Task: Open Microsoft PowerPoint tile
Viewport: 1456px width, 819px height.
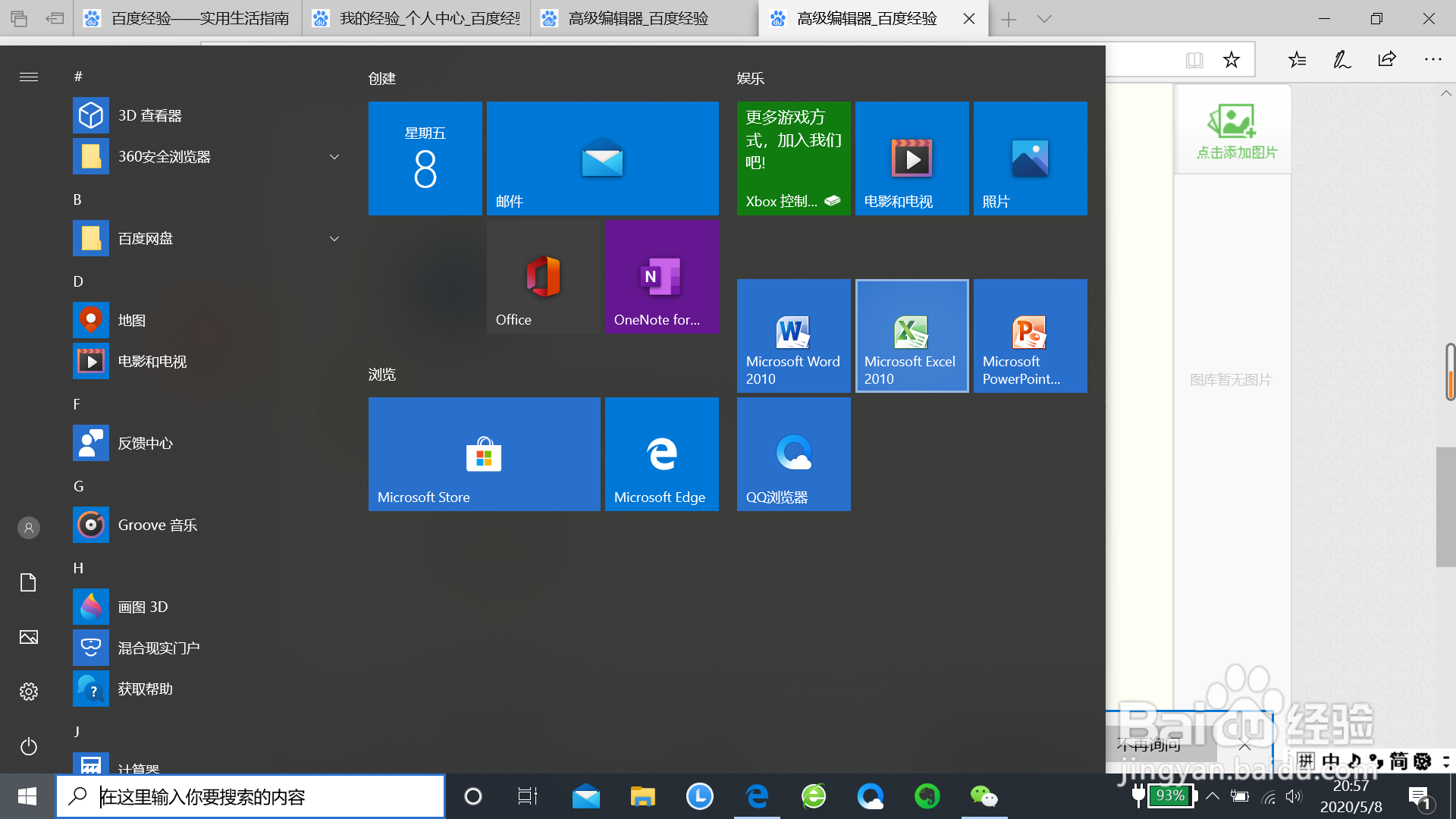Action: (1030, 336)
